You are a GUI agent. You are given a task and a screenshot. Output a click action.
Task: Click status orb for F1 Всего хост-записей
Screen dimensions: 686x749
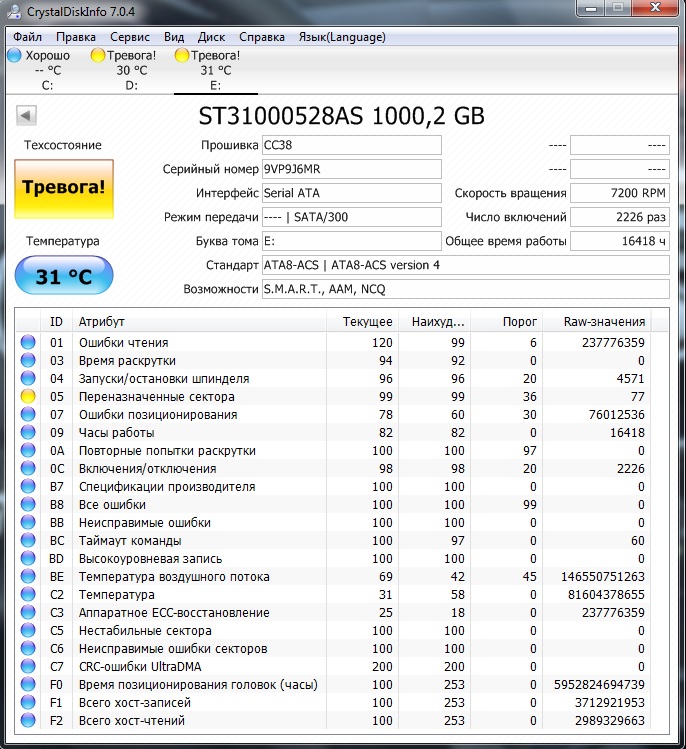tap(28, 702)
